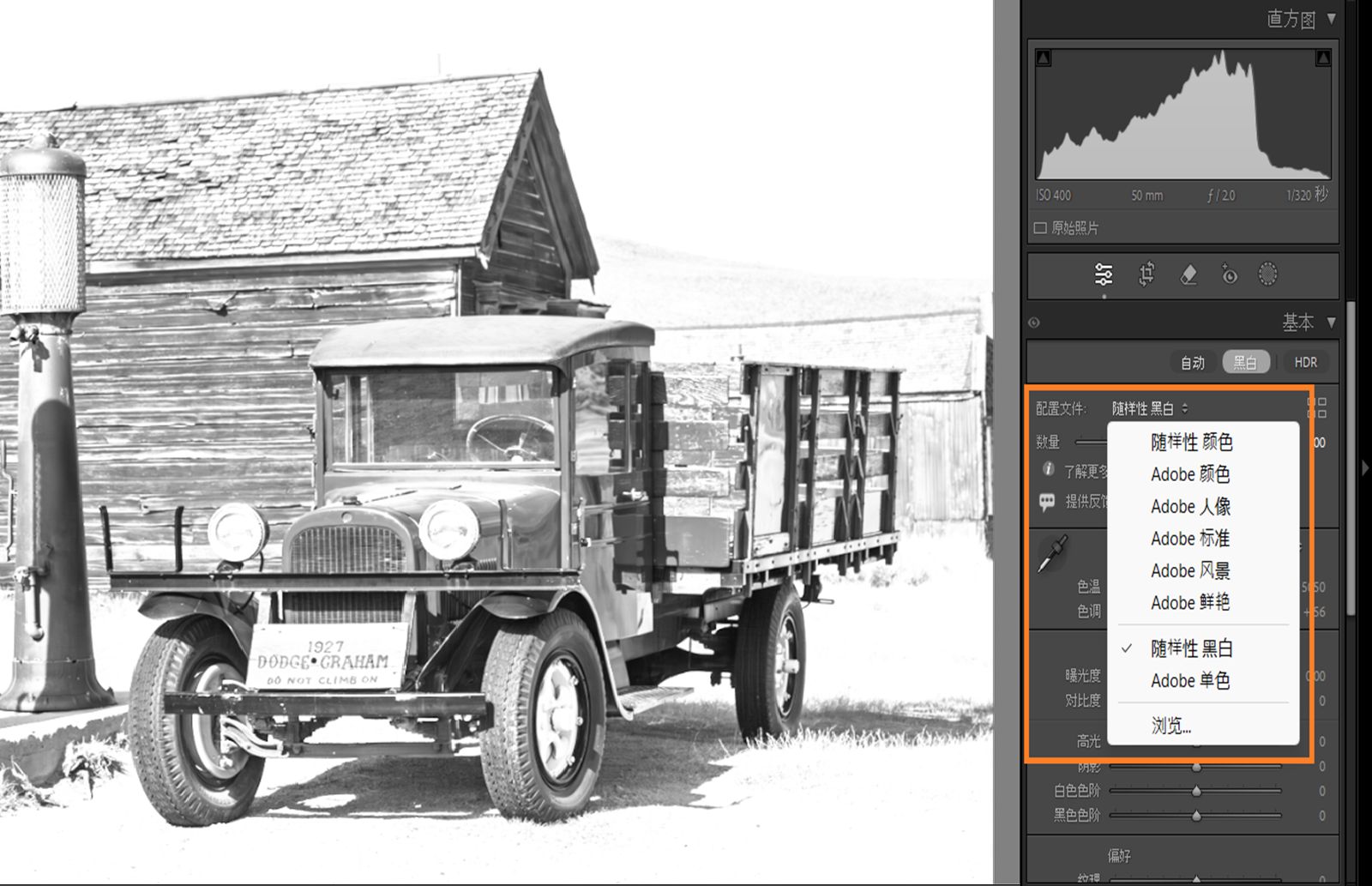Image resolution: width=1372 pixels, height=886 pixels.
Task: Toggle the 基本 panel eye visibility switch
Action: (1034, 323)
